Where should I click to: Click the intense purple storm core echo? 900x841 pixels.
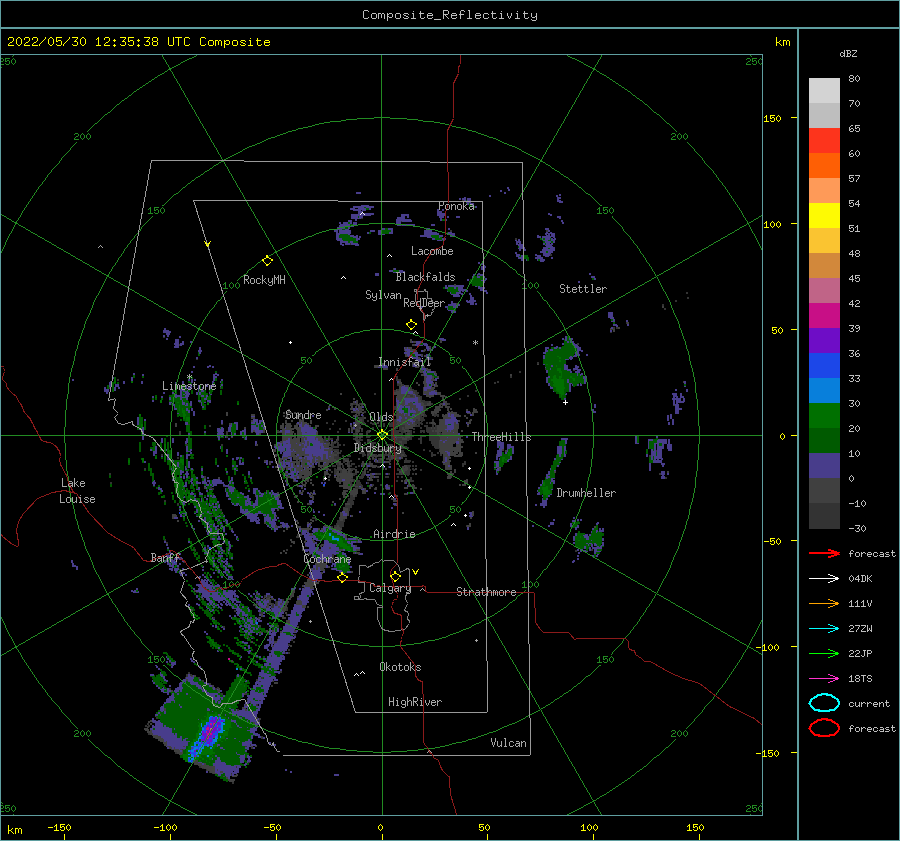[x=210, y=732]
